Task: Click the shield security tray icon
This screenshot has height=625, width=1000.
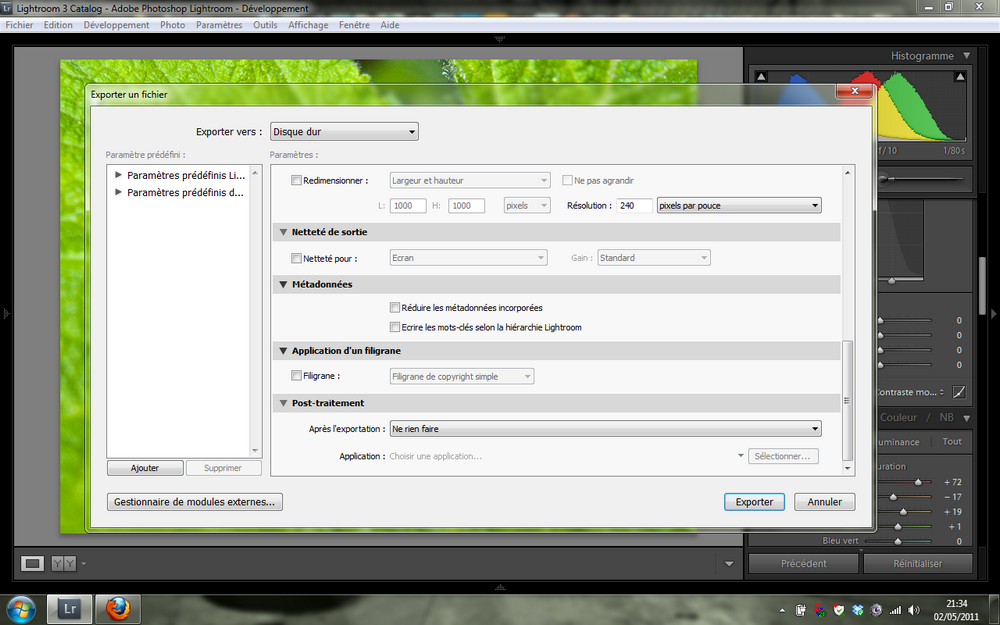Action: pyautogui.click(x=839, y=610)
